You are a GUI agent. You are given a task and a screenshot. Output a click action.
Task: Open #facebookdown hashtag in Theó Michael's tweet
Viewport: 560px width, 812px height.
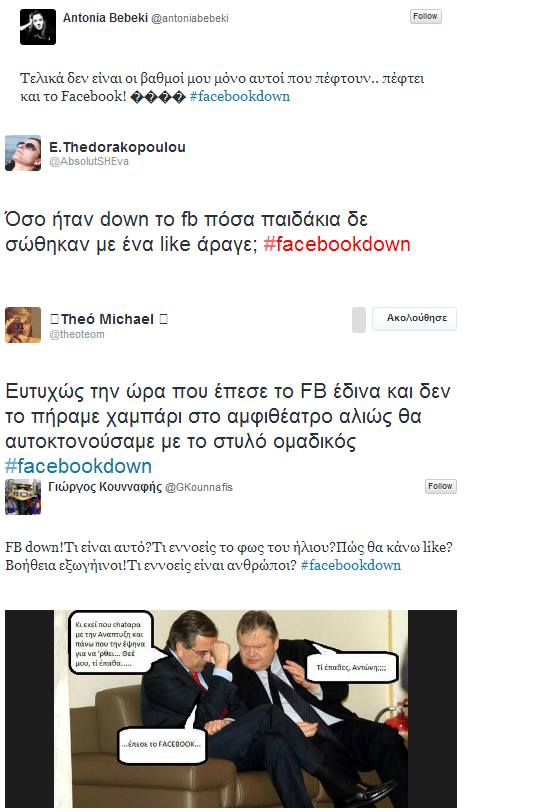(78, 466)
